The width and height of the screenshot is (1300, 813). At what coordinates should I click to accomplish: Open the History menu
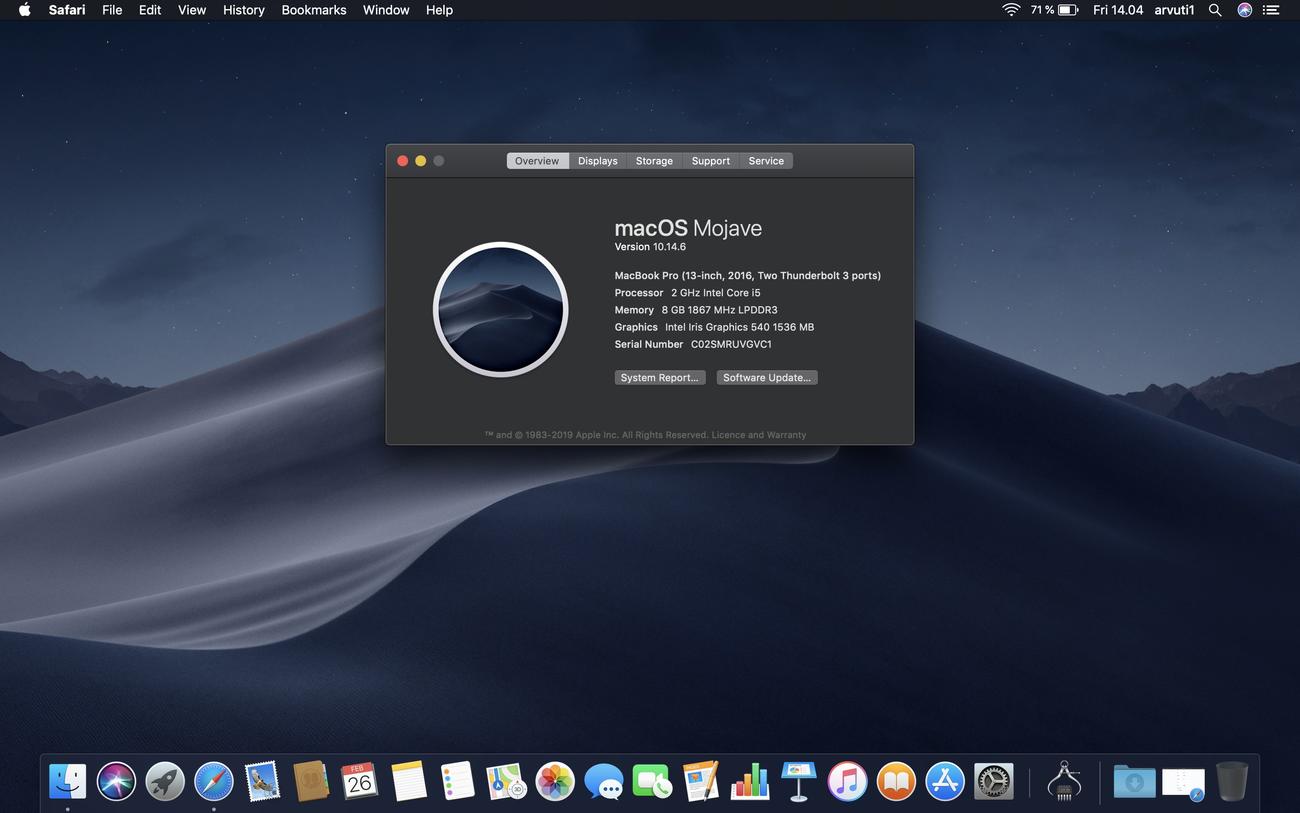tap(244, 10)
